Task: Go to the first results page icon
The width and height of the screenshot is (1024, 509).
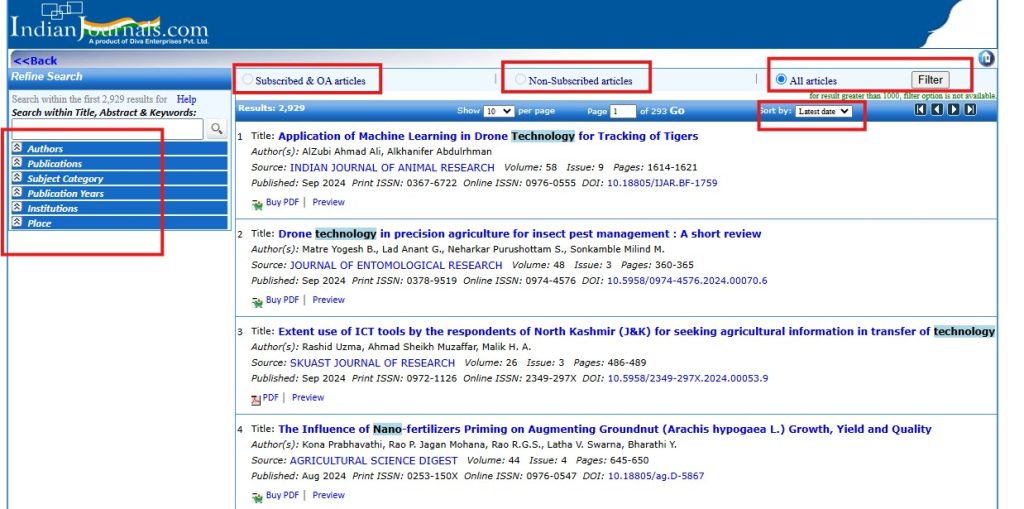Action: point(921,110)
